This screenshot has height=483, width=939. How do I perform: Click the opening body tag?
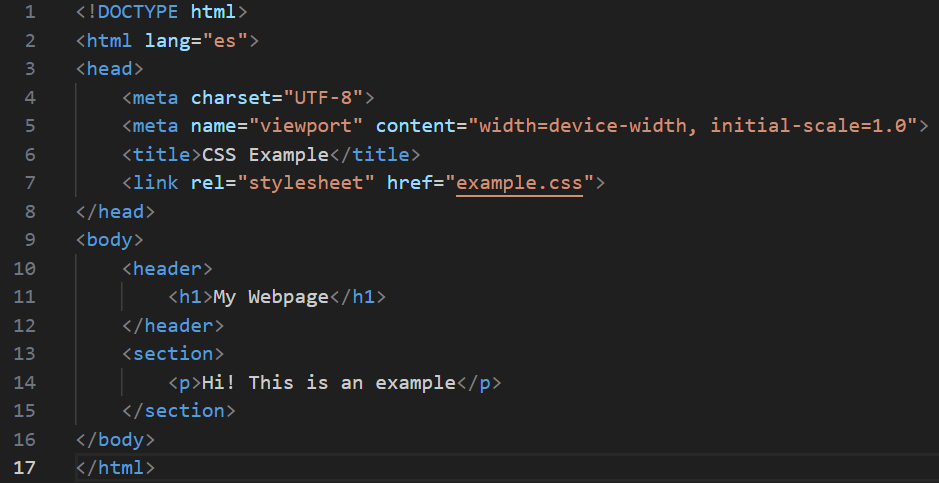(110, 239)
